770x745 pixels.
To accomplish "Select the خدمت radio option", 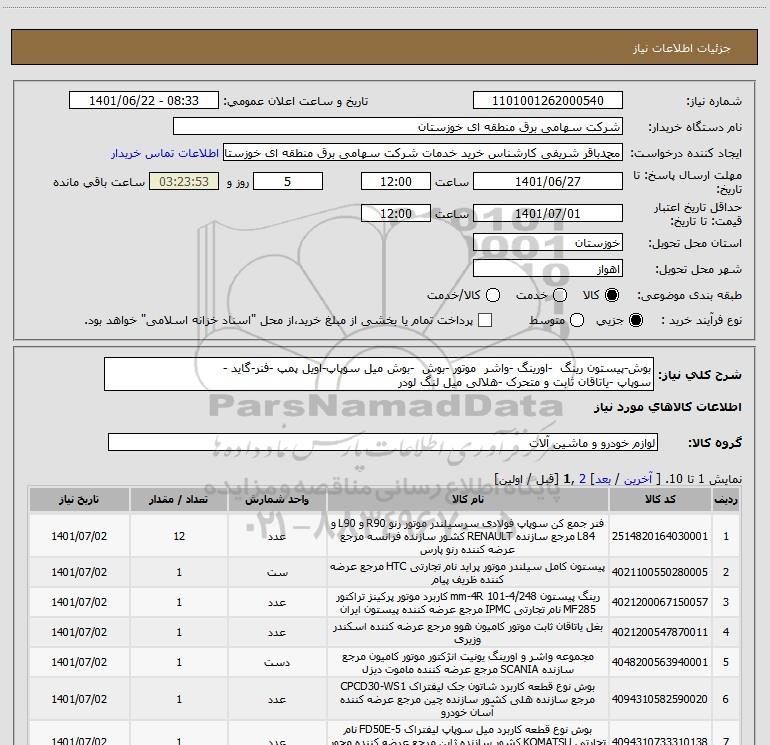I will click(550, 295).
